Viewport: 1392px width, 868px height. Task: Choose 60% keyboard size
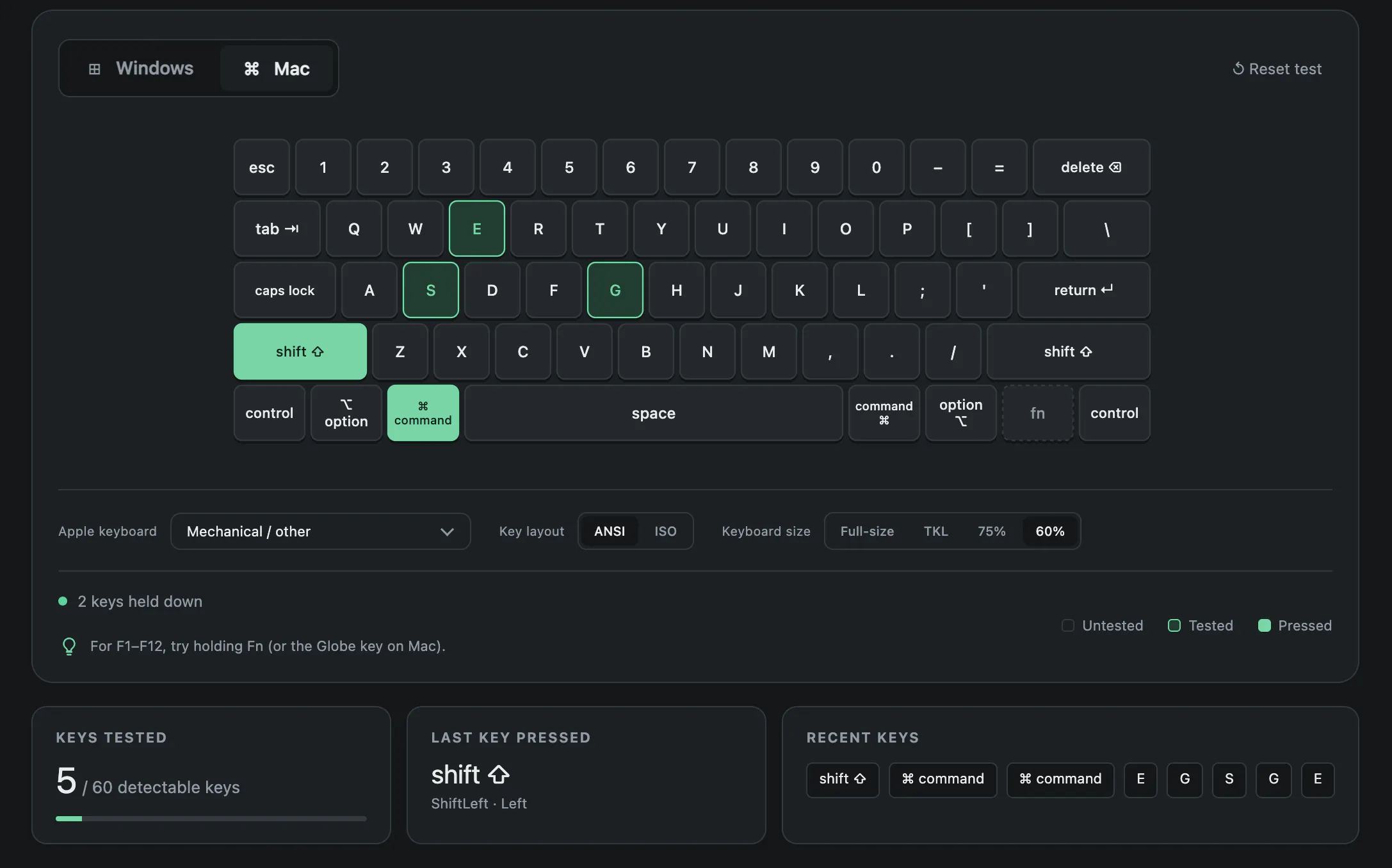[1050, 531]
